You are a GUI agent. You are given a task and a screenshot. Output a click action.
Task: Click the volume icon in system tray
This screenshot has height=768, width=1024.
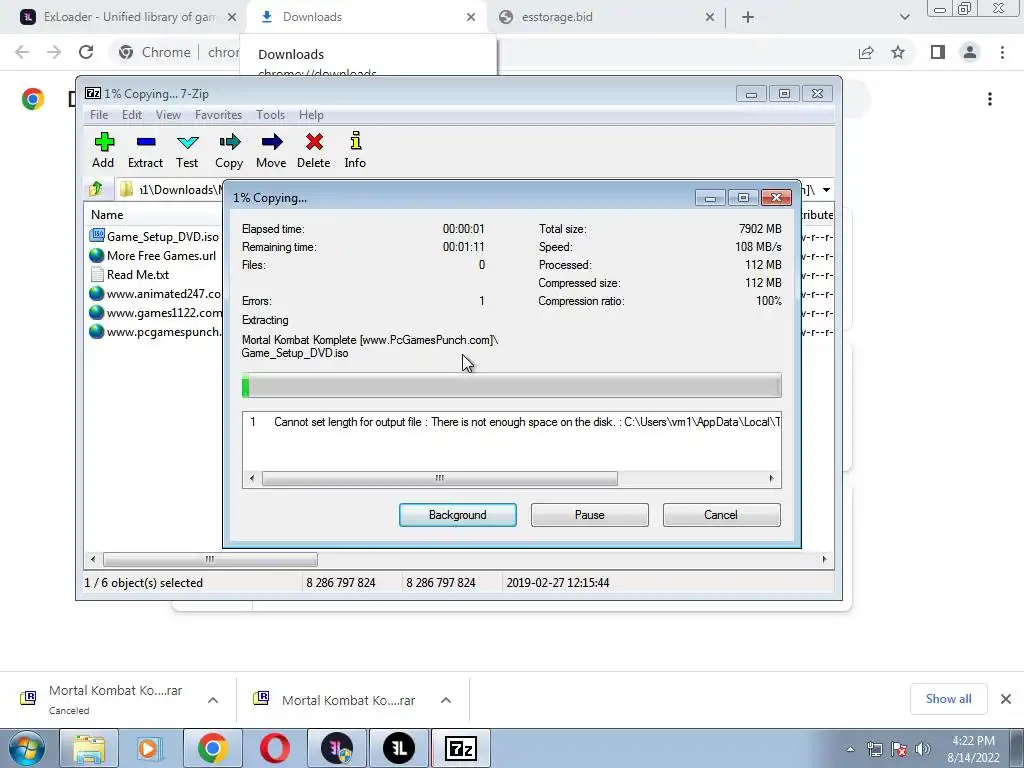(x=922, y=749)
